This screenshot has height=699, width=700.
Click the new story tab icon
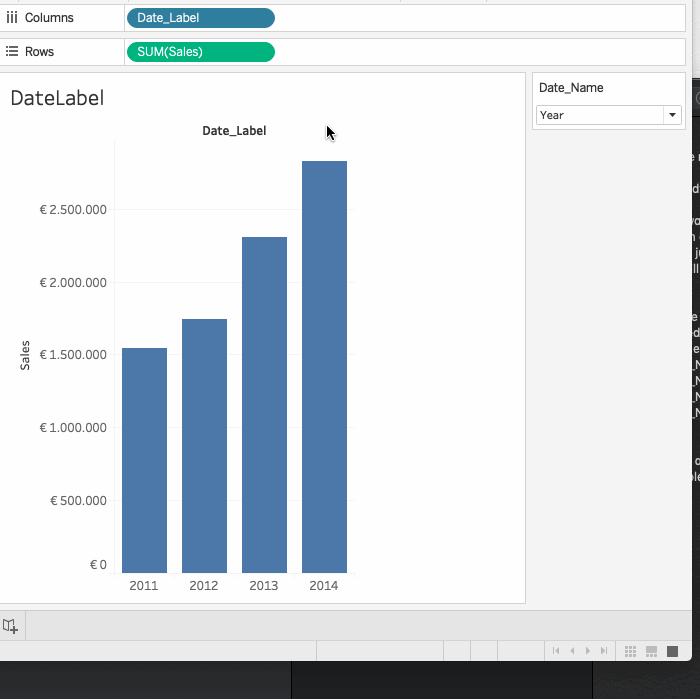pos(10,626)
